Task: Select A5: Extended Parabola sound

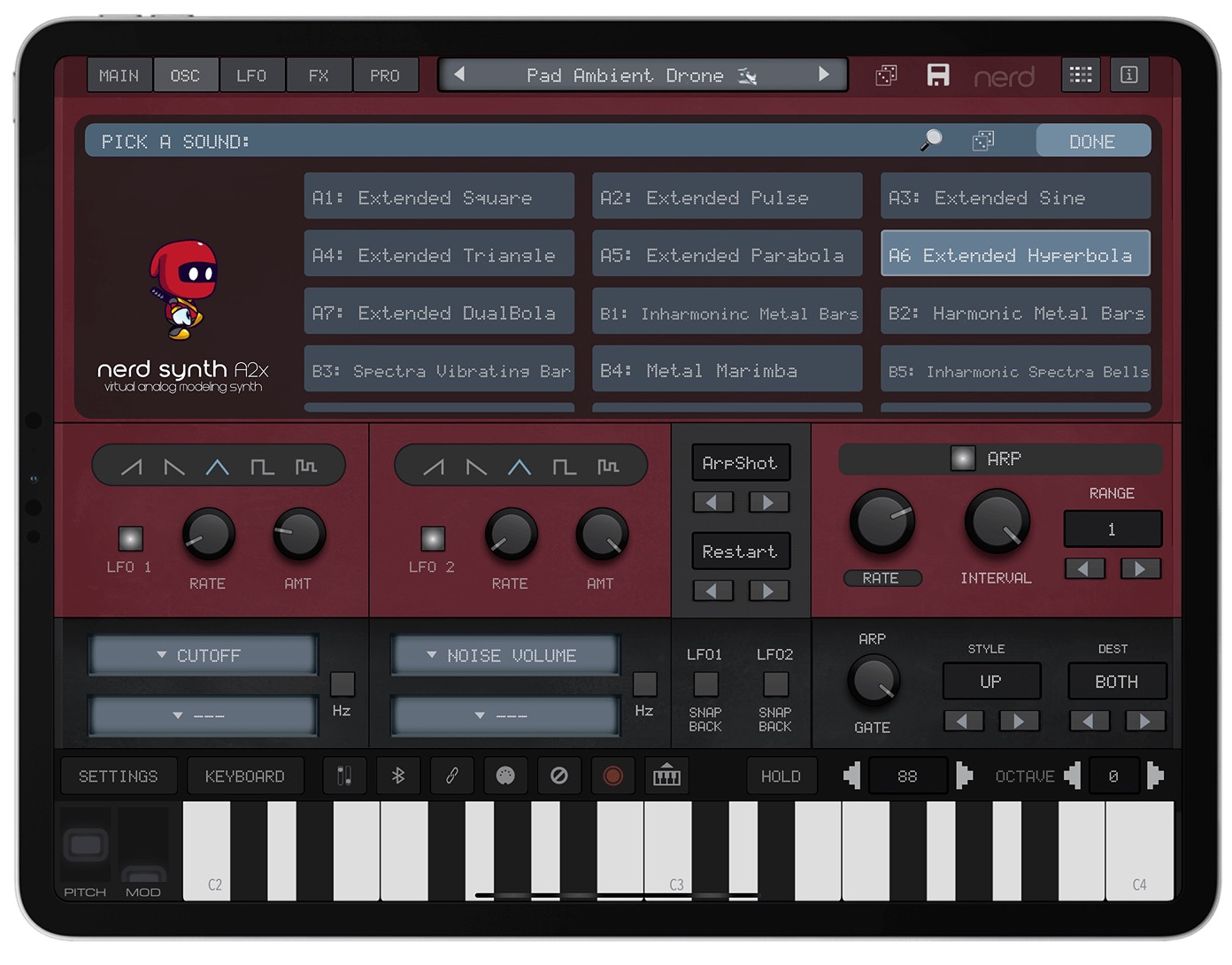Action: pyautogui.click(x=728, y=254)
